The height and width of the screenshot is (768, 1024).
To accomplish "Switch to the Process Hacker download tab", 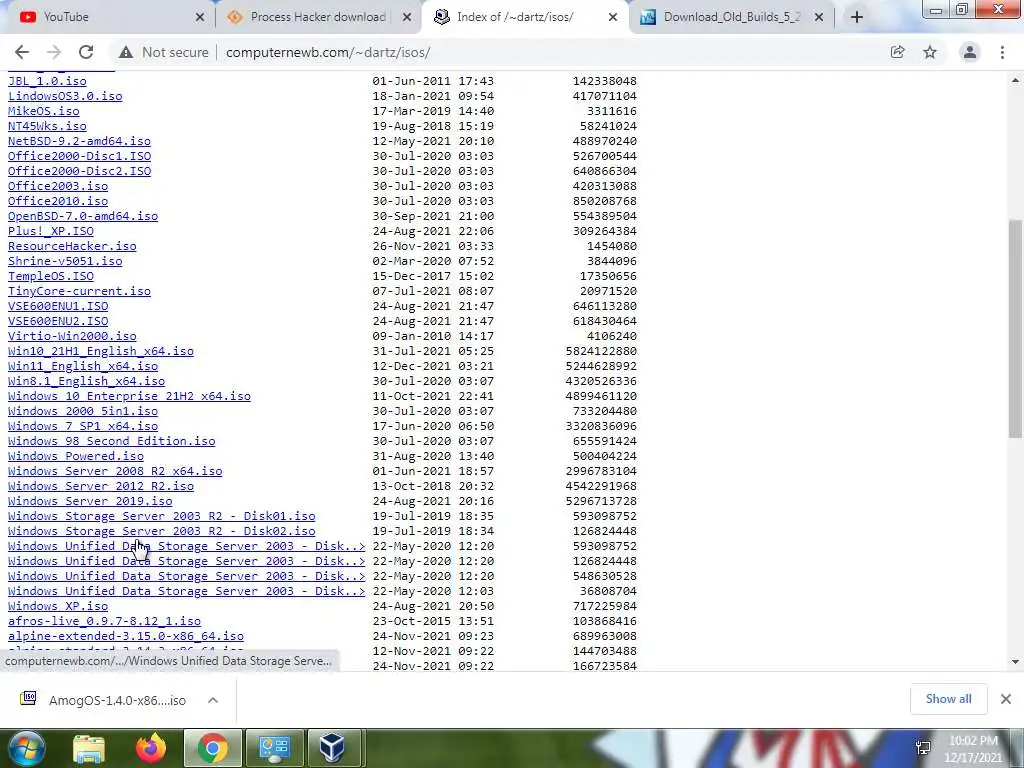I will 318,17.
